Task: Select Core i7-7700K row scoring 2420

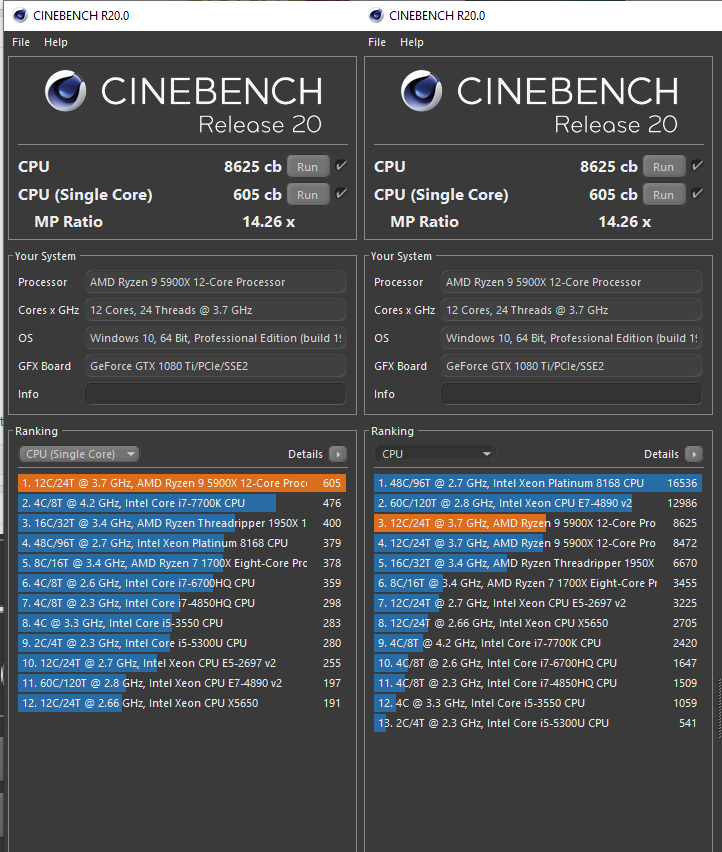Action: pos(538,643)
